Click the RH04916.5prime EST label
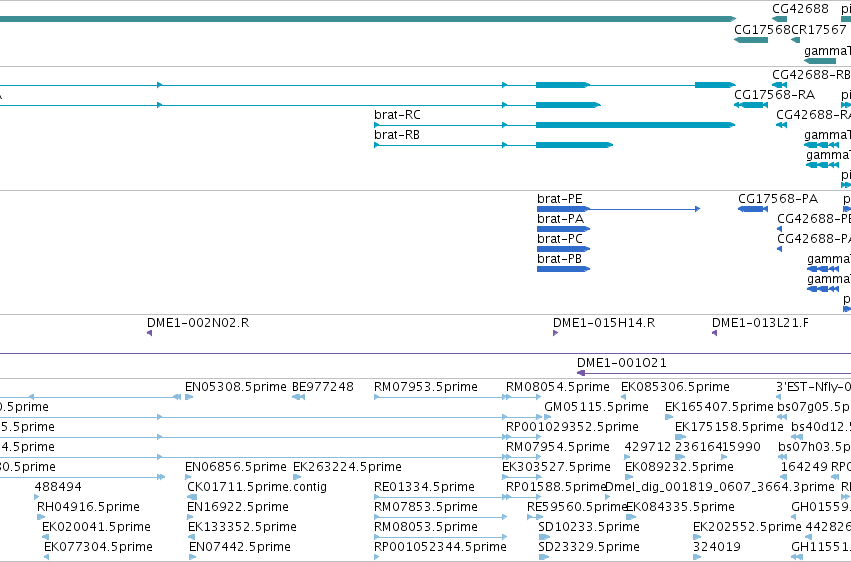 point(88,507)
